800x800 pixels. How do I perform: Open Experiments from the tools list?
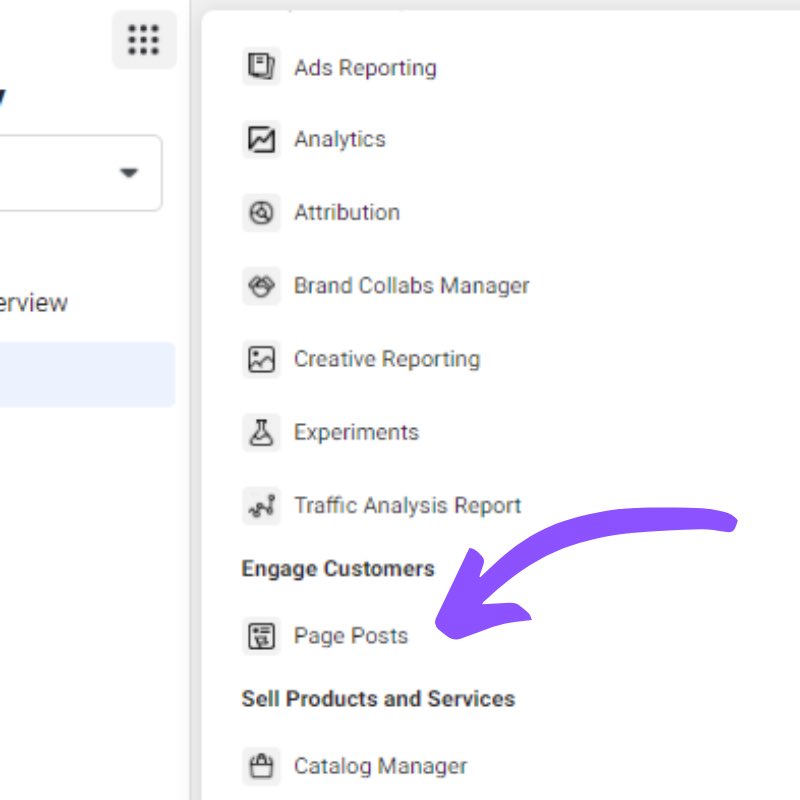(357, 433)
